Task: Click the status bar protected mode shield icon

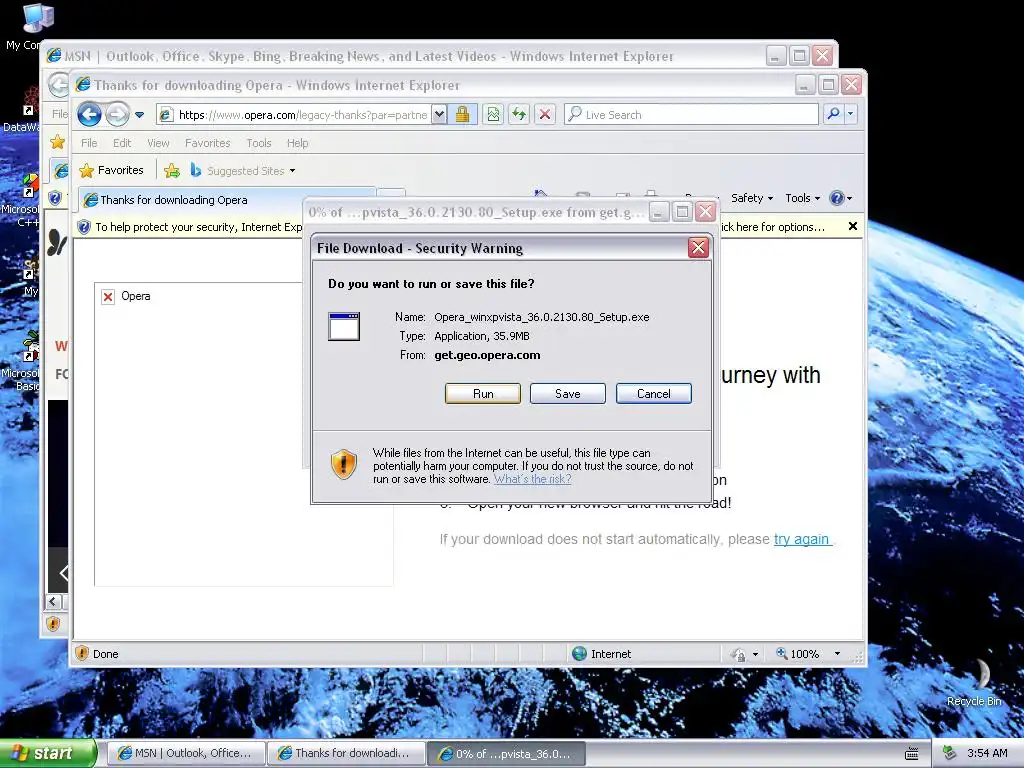Action: point(82,653)
